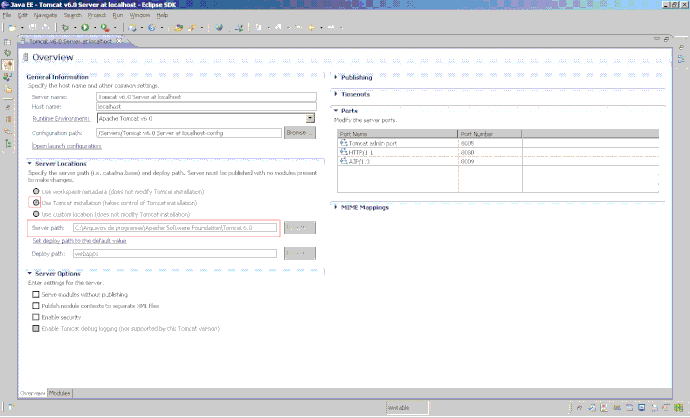Click Open launch configuration link
This screenshot has height=418, width=690.
[67, 146]
